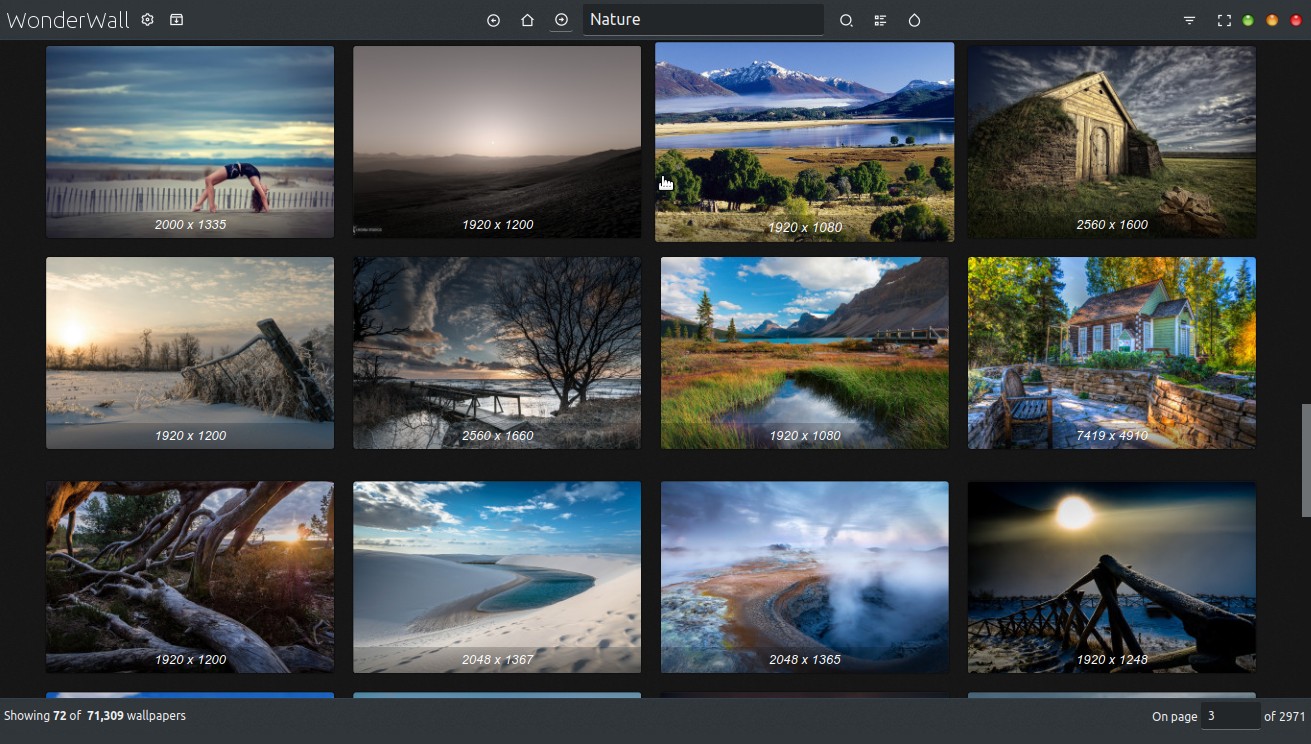
Task: Go back with the left arrow icon
Action: (x=493, y=20)
